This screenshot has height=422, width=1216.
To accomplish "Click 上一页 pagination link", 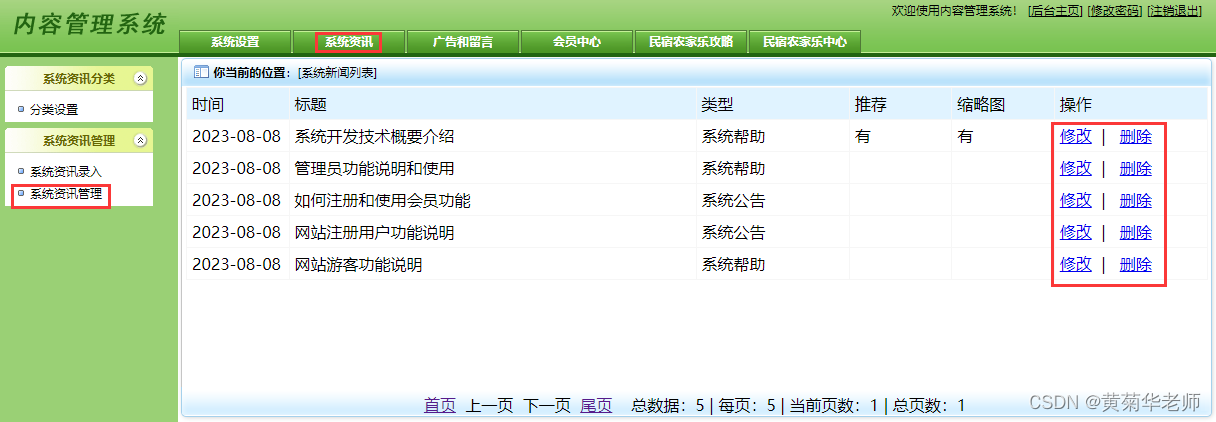I will click(490, 405).
